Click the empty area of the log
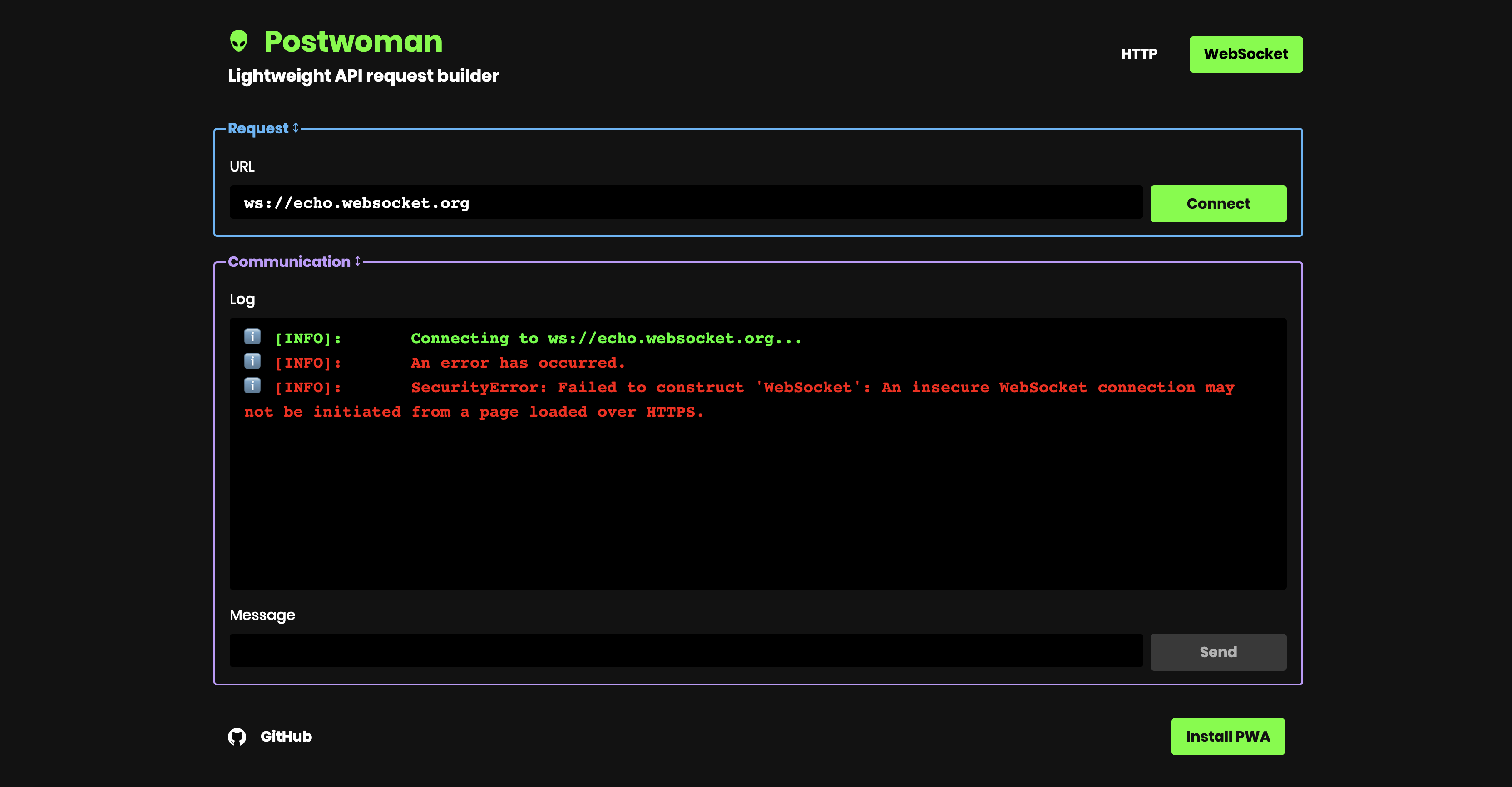The height and width of the screenshot is (787, 1512). point(757,505)
